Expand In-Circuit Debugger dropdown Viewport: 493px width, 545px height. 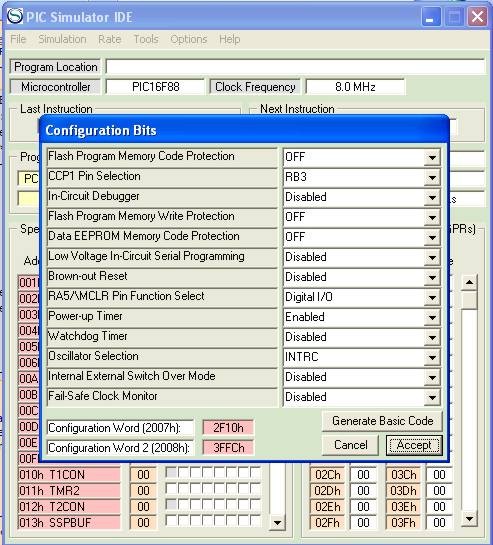click(432, 197)
